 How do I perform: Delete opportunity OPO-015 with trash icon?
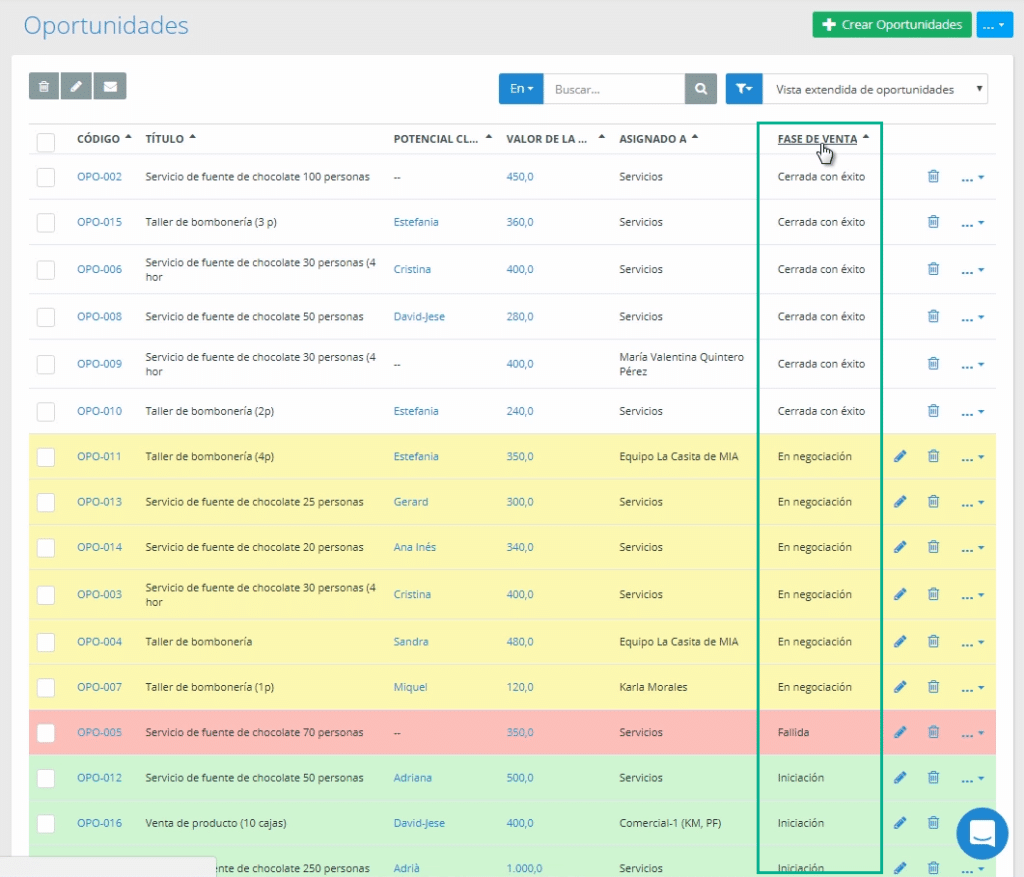click(x=933, y=222)
